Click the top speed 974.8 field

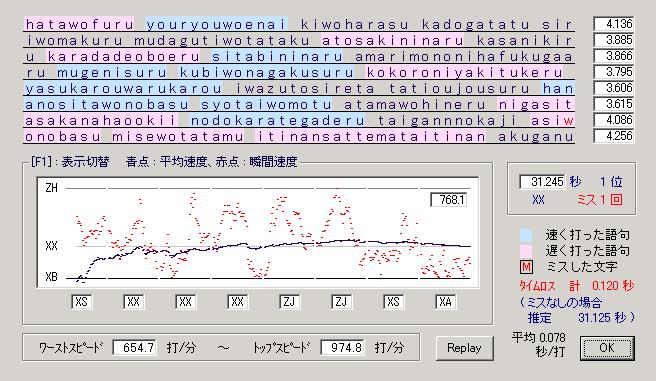[343, 348]
